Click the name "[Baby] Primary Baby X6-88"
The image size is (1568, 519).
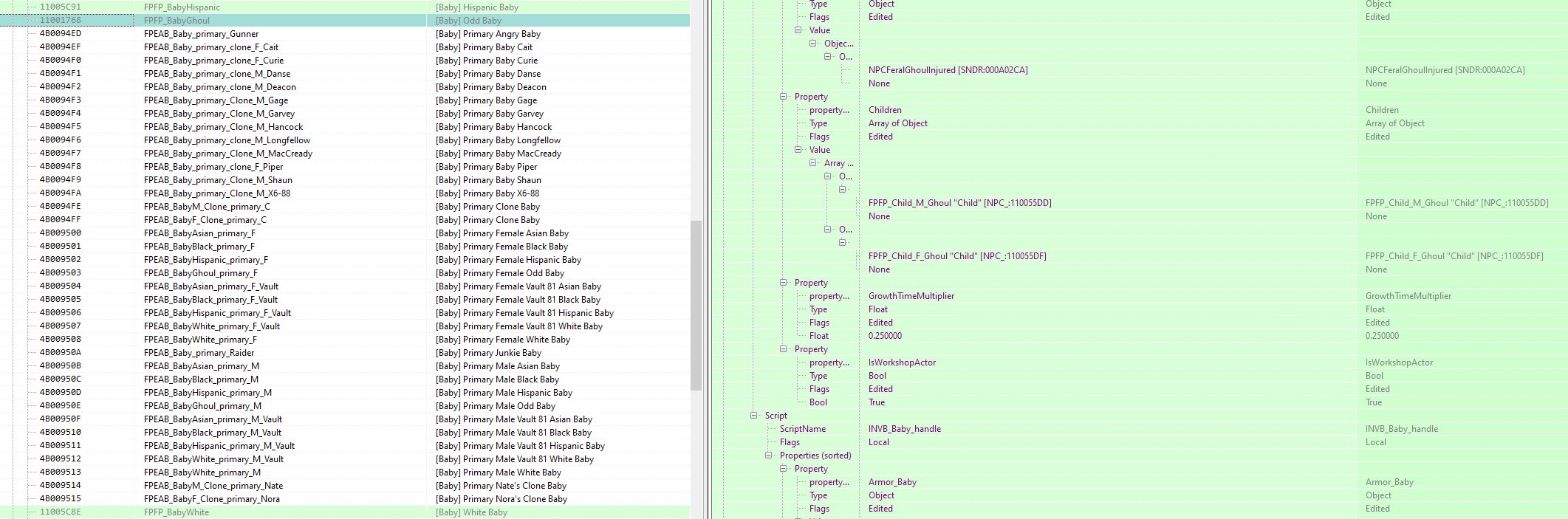click(x=487, y=193)
